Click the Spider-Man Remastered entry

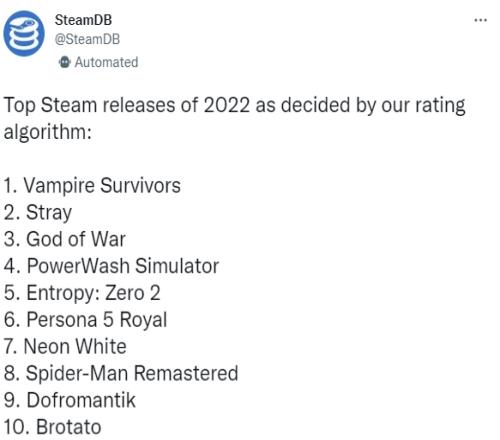tap(121, 373)
